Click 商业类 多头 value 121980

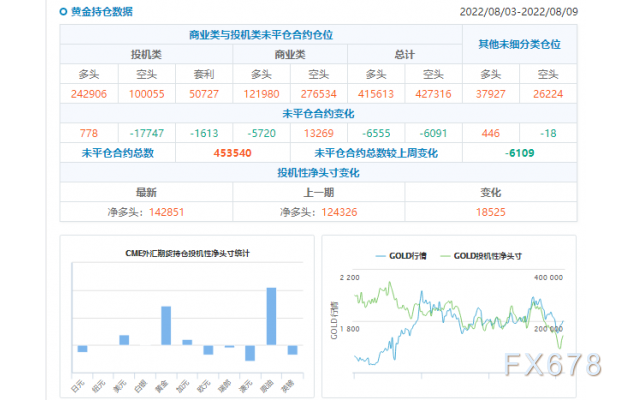coord(261,94)
